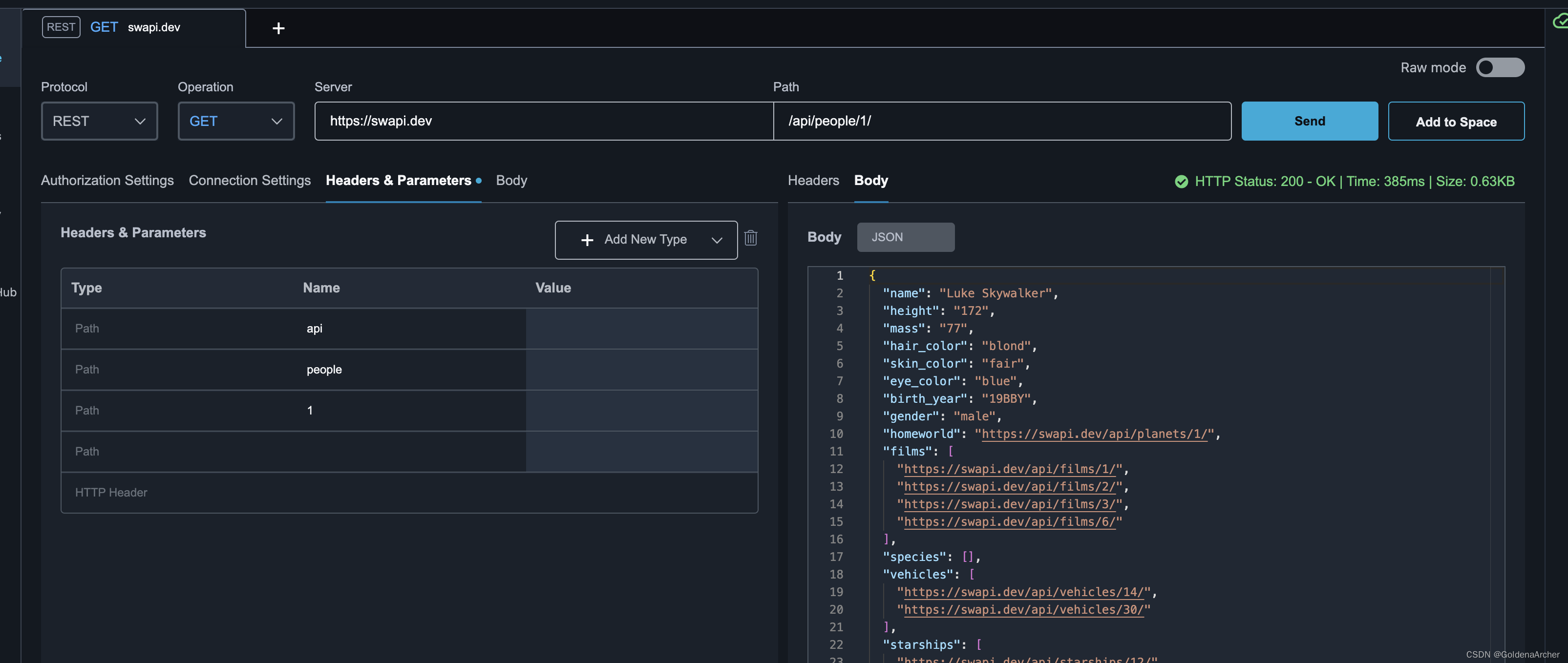Click the "blond" hair_color value
This screenshot has width=1568, height=663.
[x=1006, y=346]
